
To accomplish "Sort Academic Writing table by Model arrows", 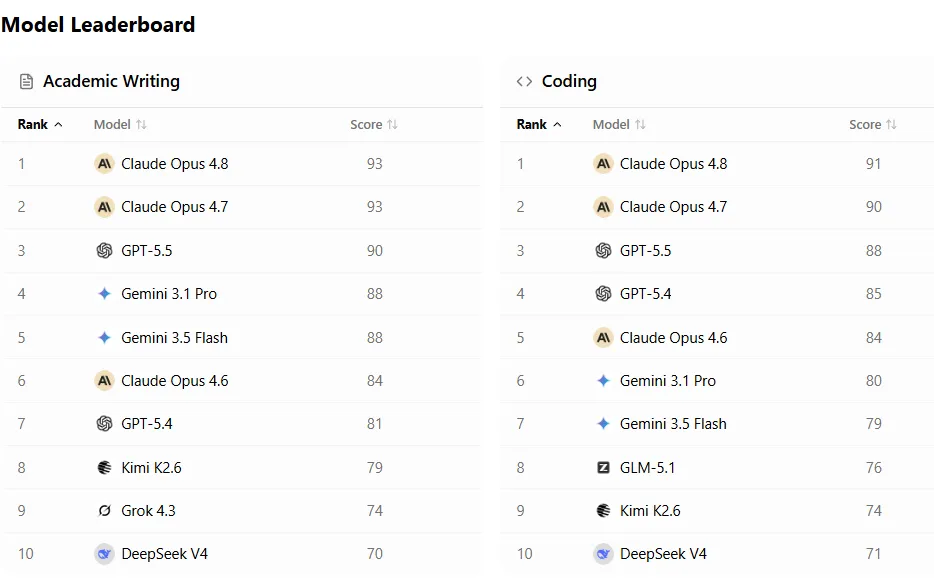I will coord(141,124).
